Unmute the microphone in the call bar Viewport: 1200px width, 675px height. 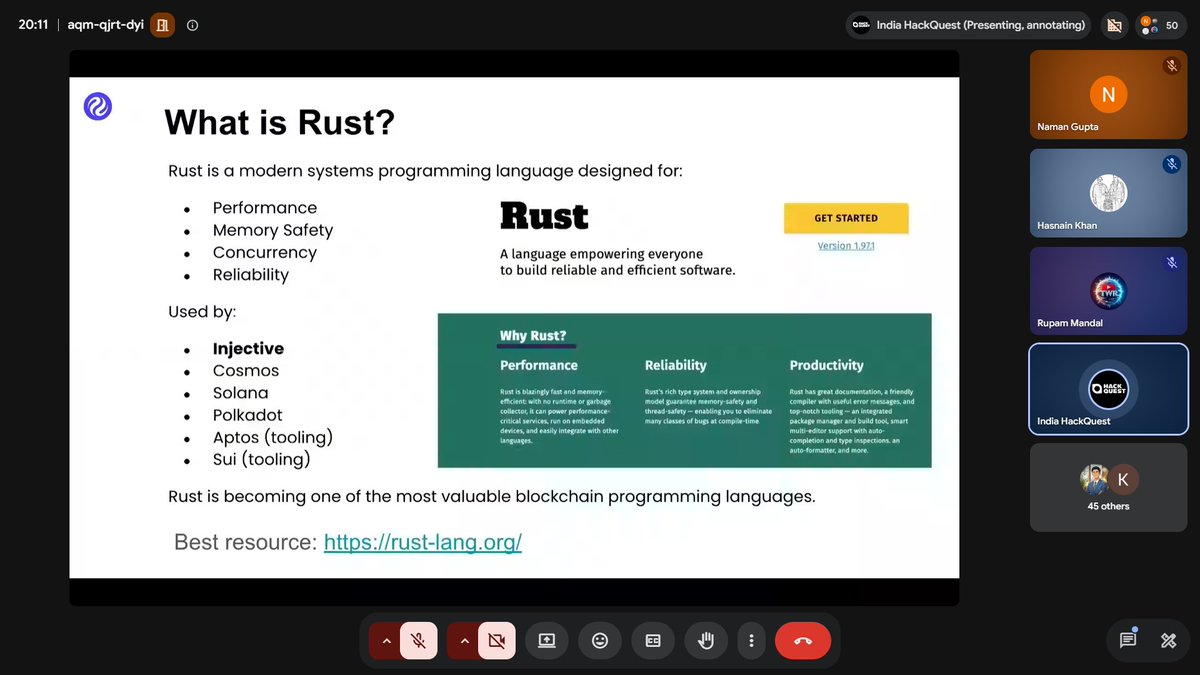(x=419, y=641)
